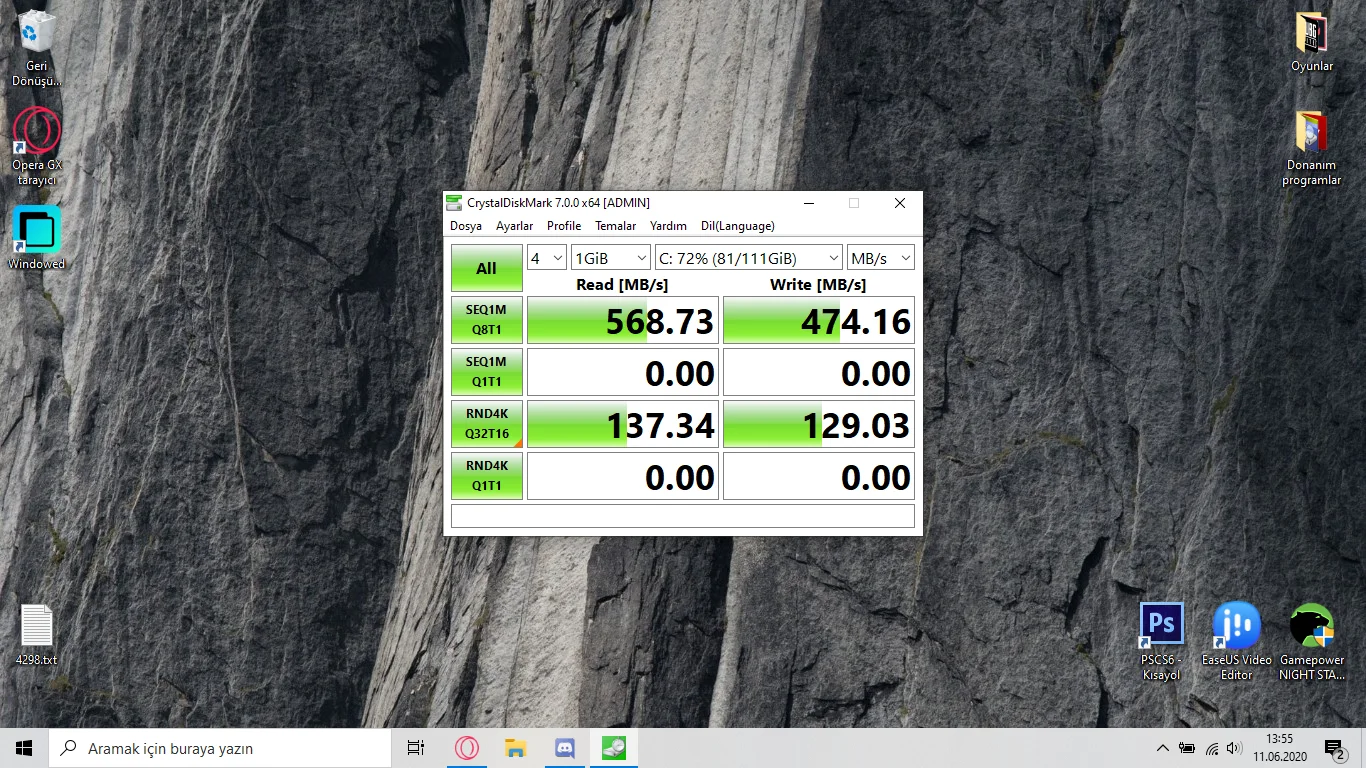
Task: Change the MB/s unit dropdown
Action: [880, 258]
